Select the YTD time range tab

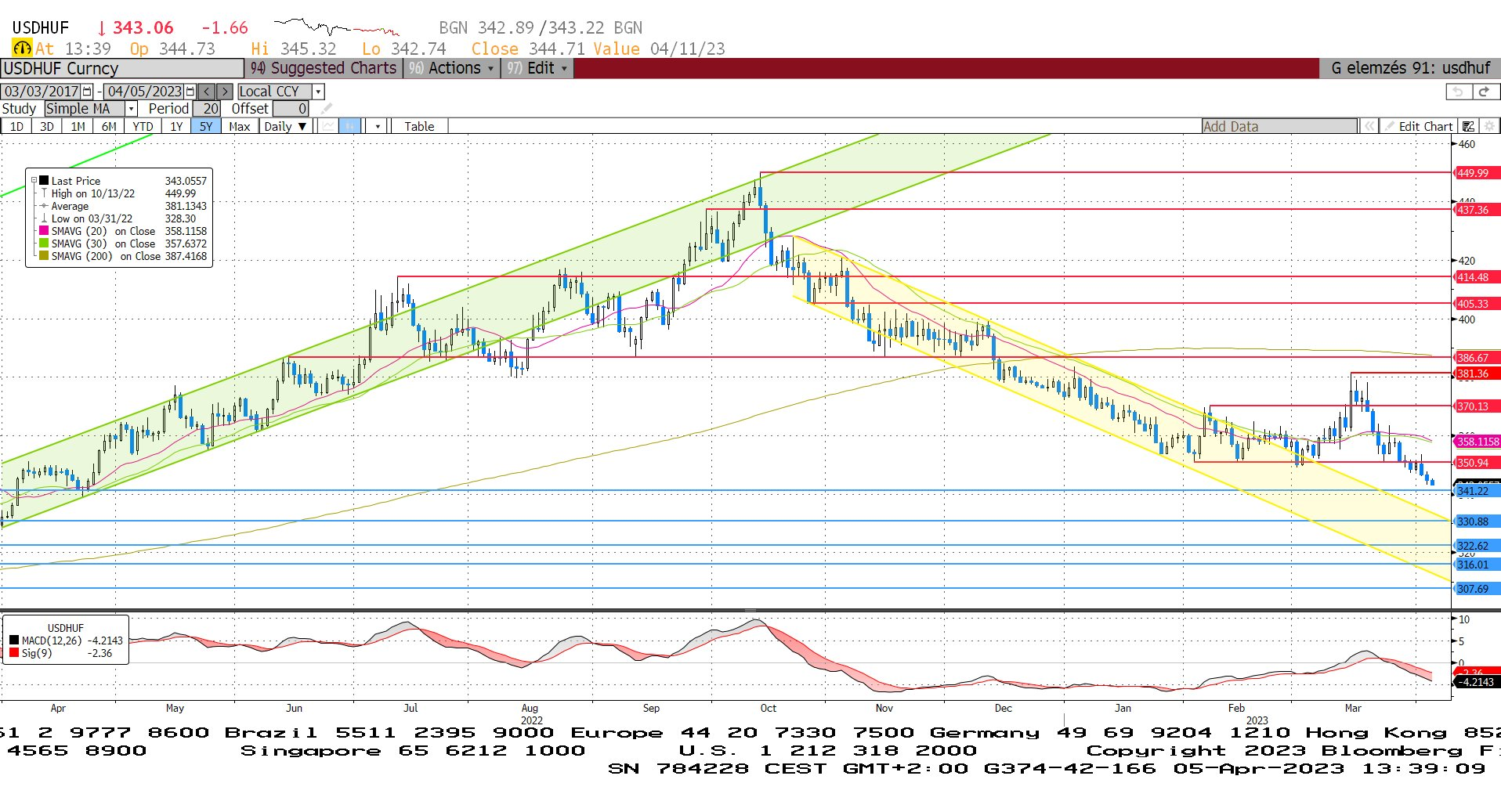(143, 126)
